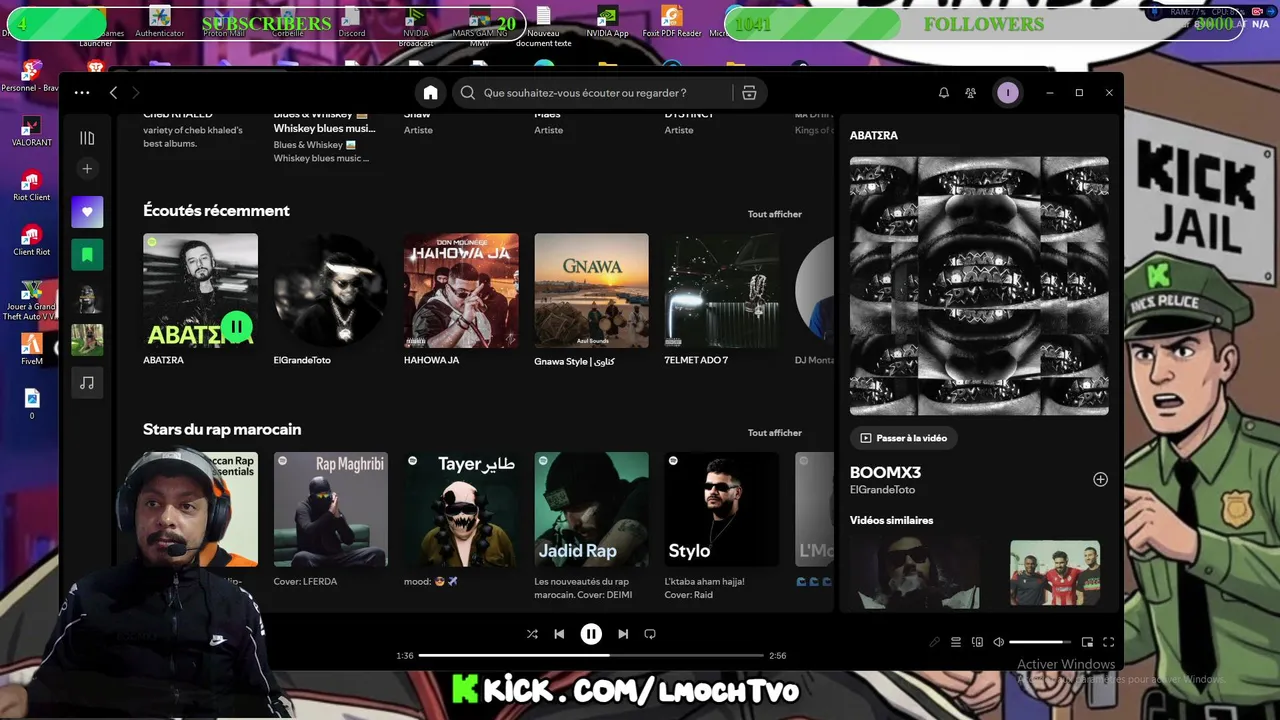Toggle repeat mode
The height and width of the screenshot is (720, 1280).
[650, 634]
